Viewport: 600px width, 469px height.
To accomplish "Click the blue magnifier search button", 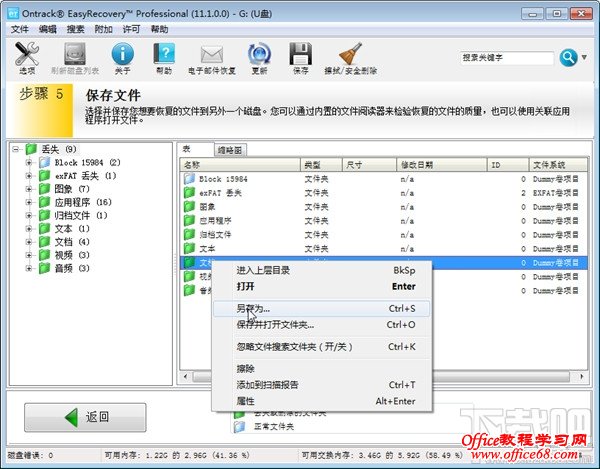I will (569, 58).
